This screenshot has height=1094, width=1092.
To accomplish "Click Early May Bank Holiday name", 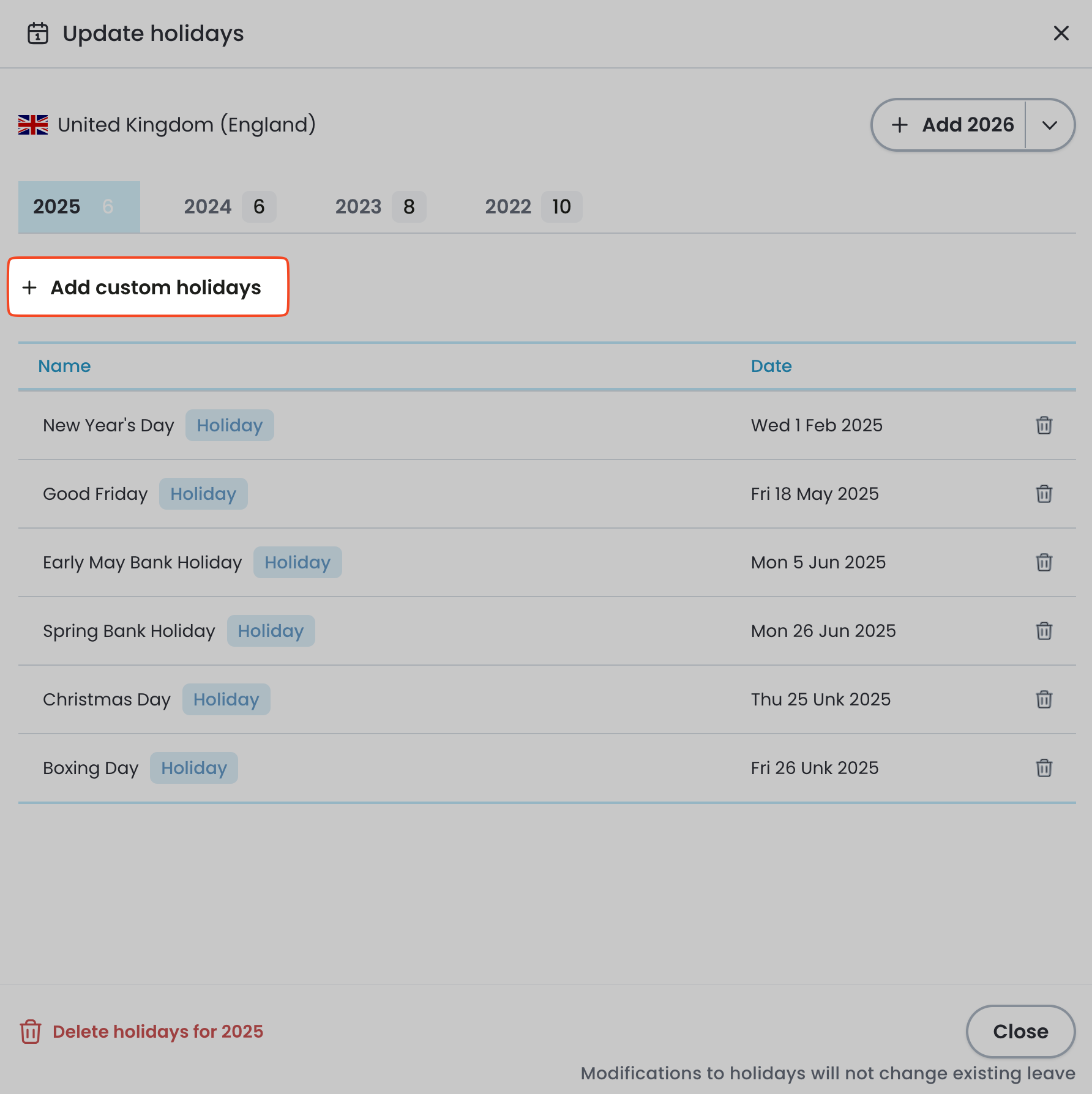I will pos(143,562).
